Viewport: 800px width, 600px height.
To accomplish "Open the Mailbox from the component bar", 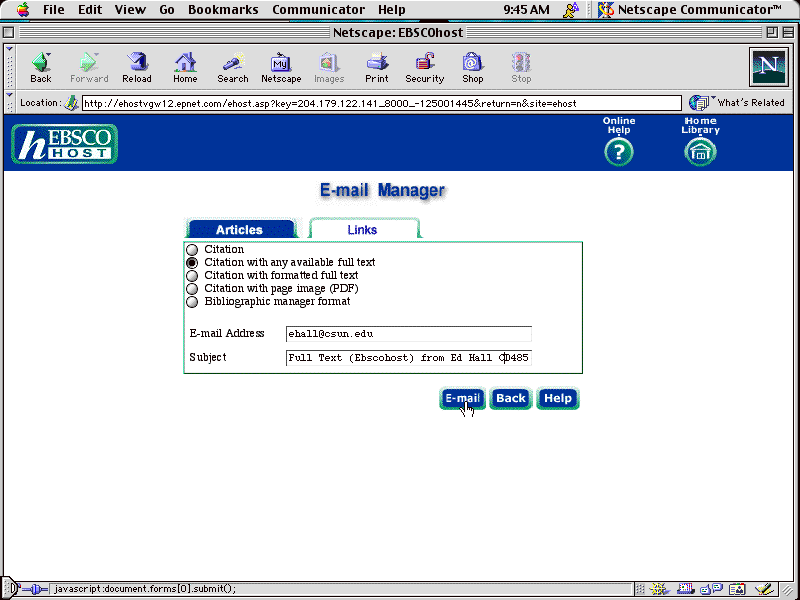I will (685, 589).
